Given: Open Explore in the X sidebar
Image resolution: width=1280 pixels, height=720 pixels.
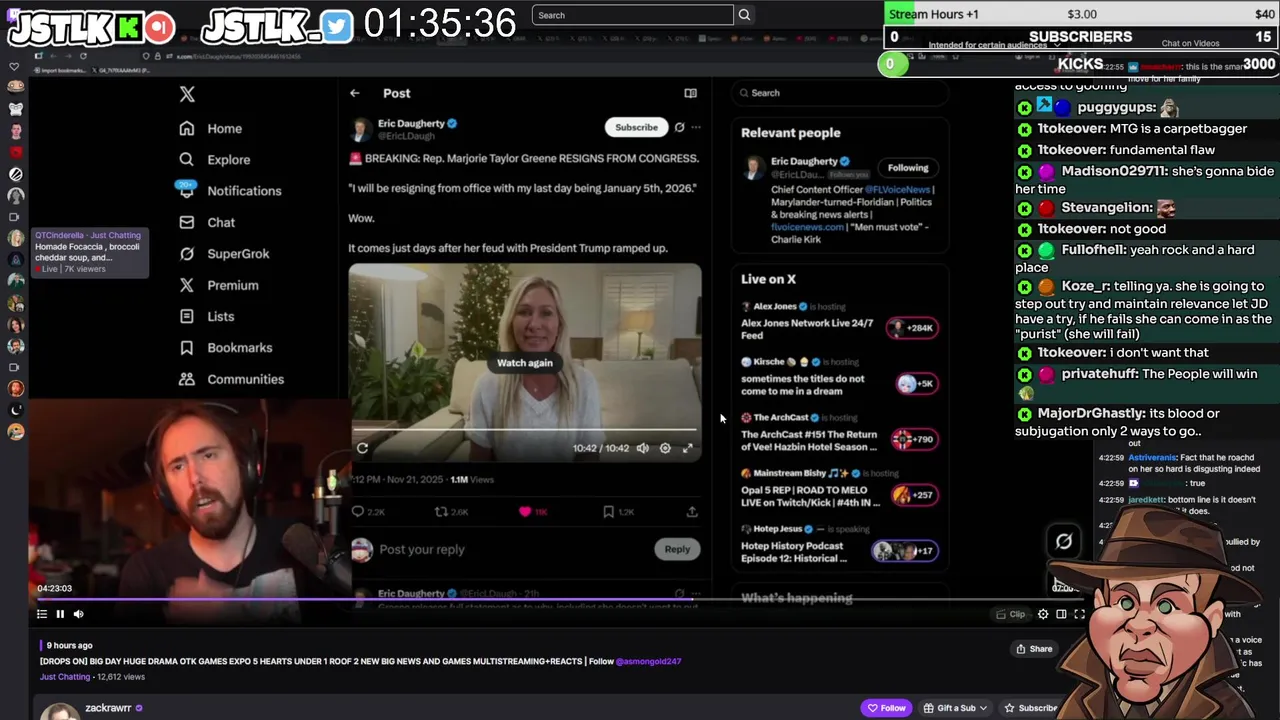Looking at the screenshot, I should (214, 159).
